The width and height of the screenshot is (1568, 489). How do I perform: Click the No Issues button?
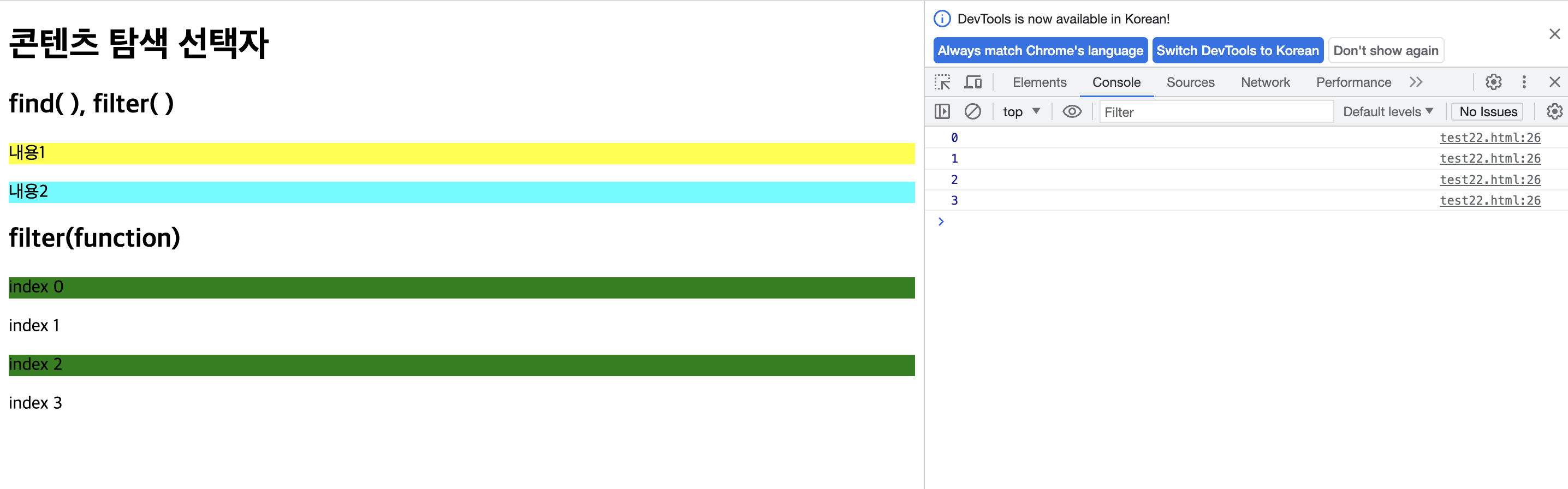pos(1488,112)
